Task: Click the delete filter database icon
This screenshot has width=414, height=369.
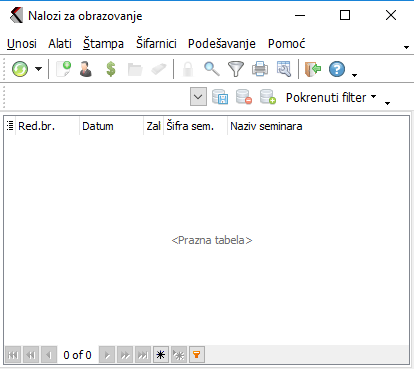Action: pos(244,97)
